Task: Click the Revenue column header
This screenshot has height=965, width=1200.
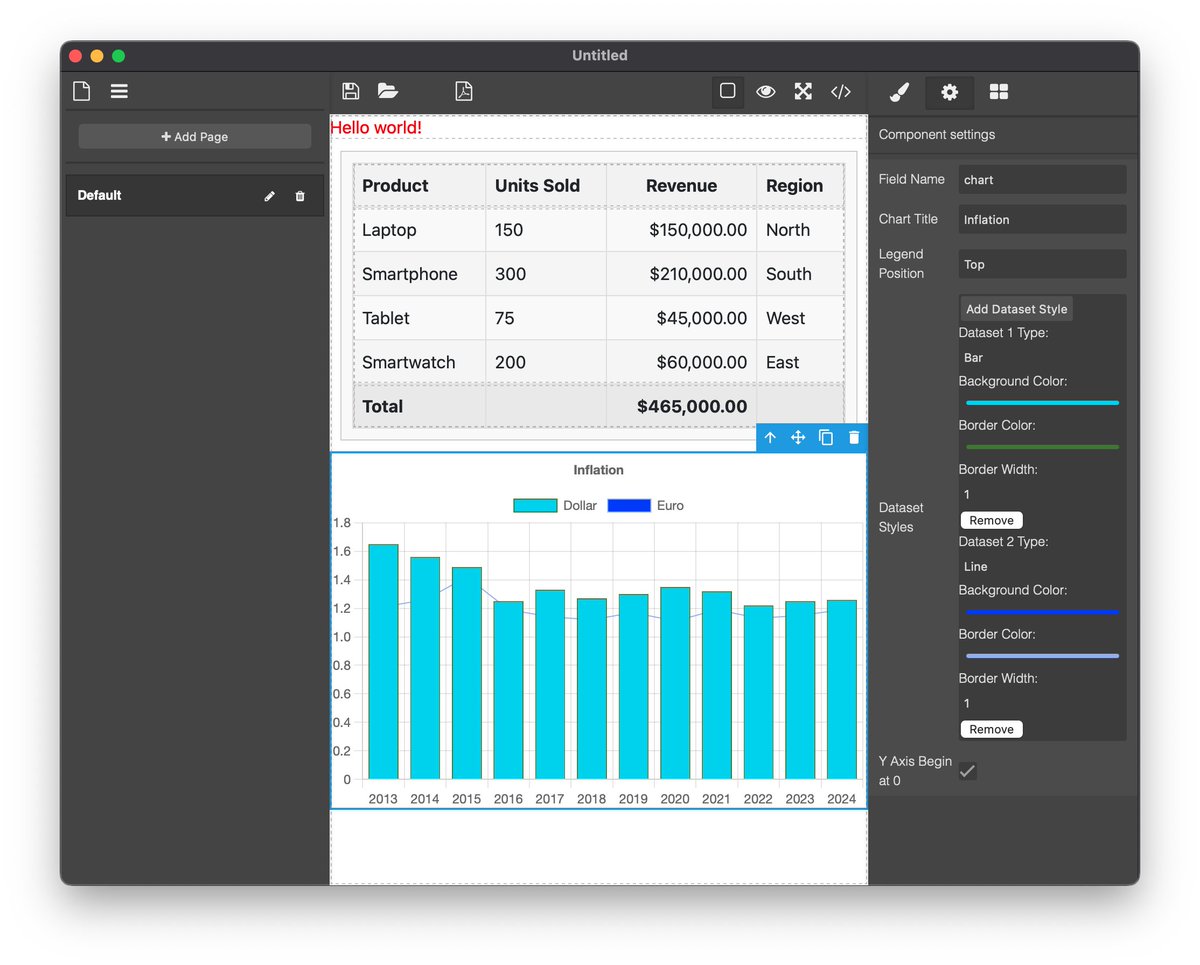Action: [681, 186]
